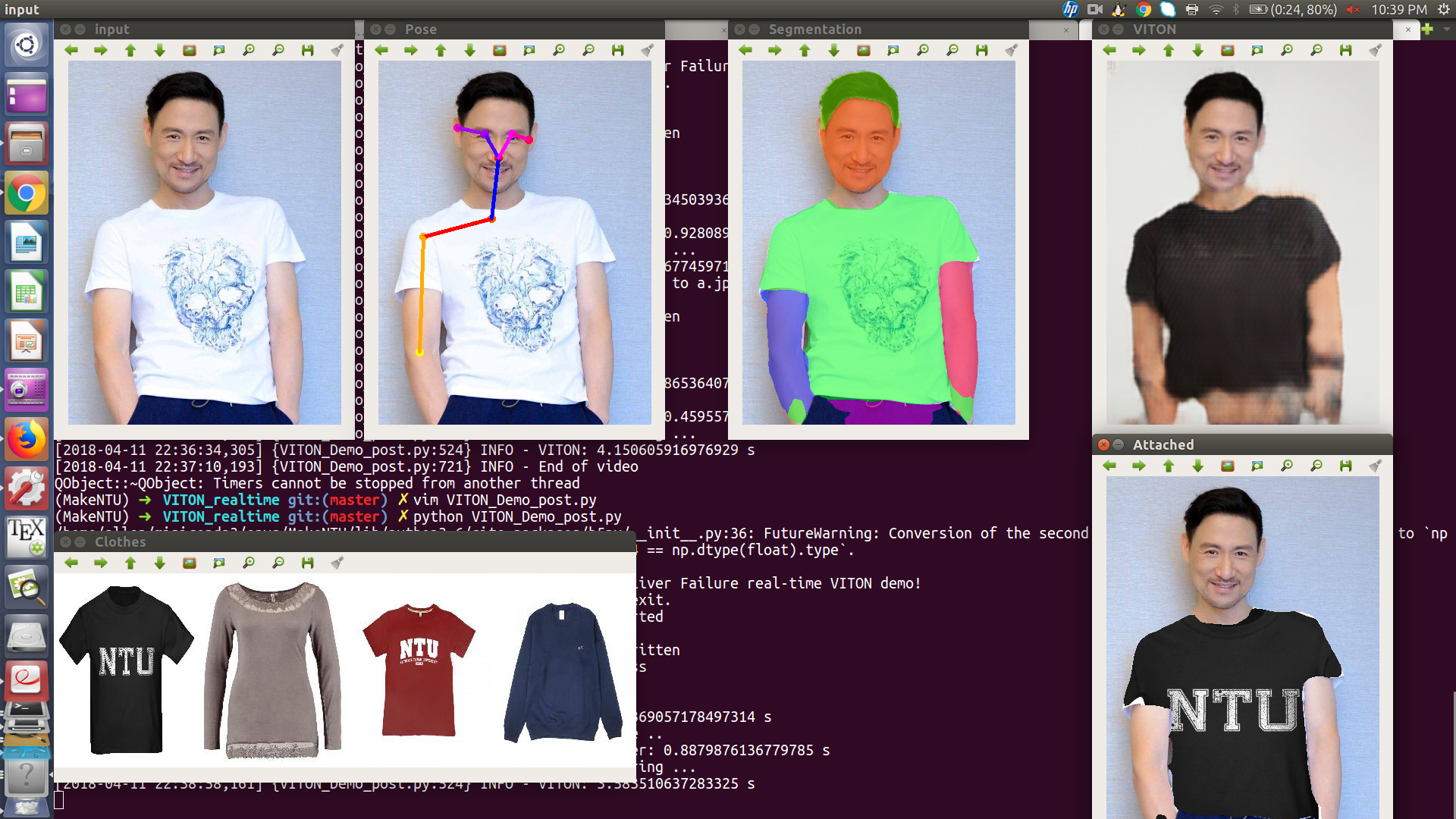Pan up in the input window
Image resolution: width=1456 pixels, height=819 pixels.
pos(130,50)
